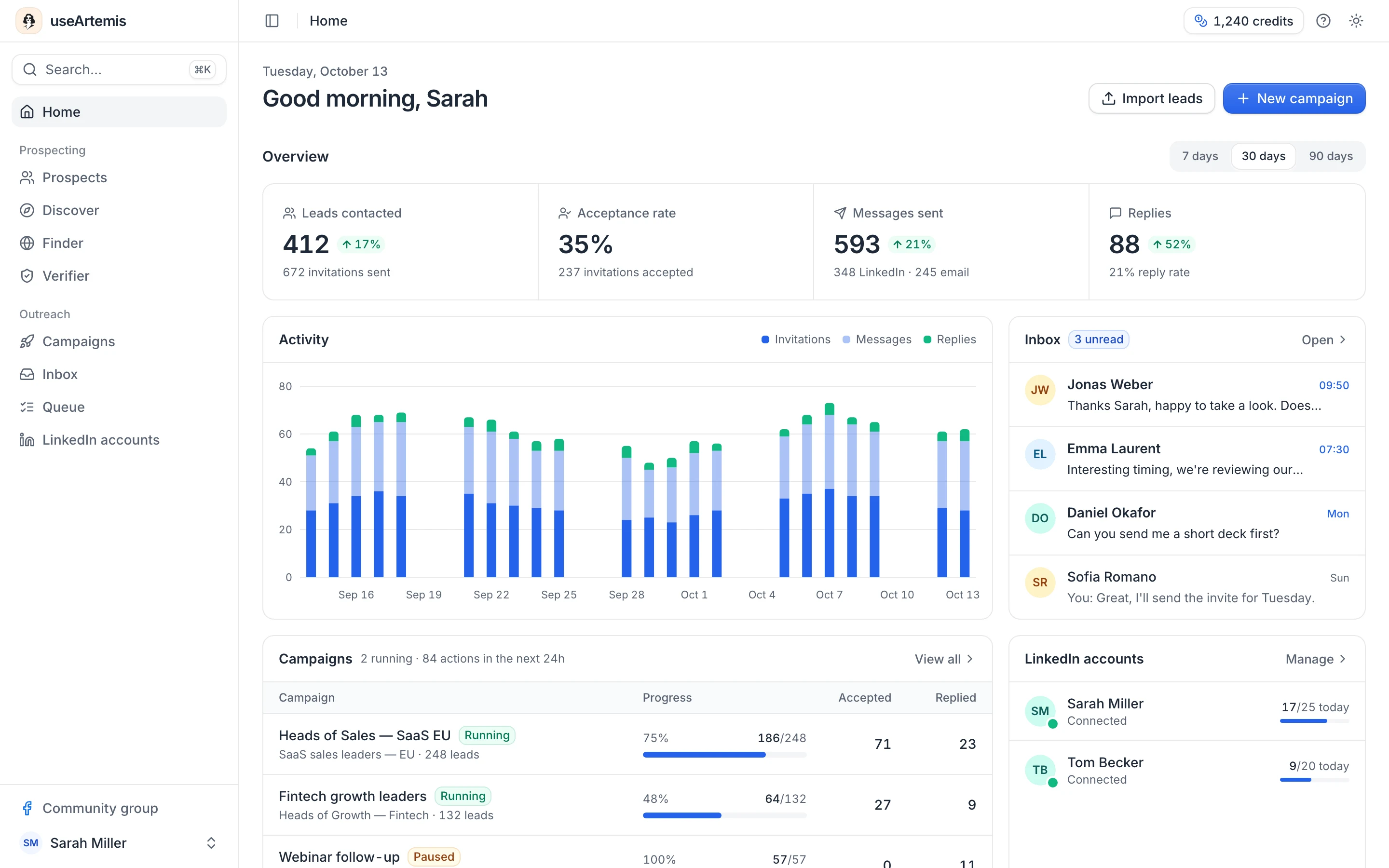Image resolution: width=1389 pixels, height=868 pixels.
Task: Toggle the sidebar panel icon
Action: [x=272, y=21]
